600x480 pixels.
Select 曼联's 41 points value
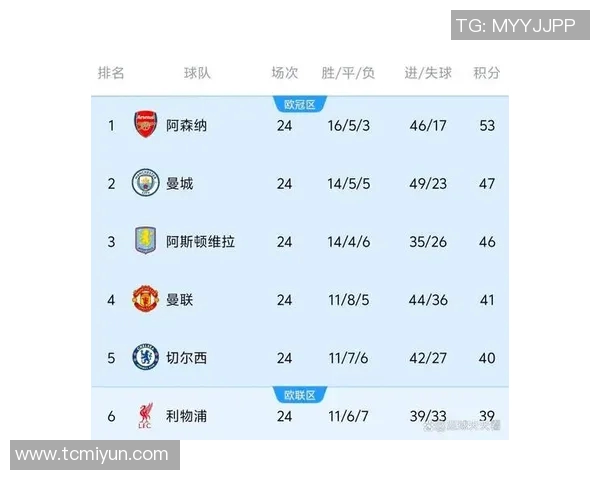487,300
